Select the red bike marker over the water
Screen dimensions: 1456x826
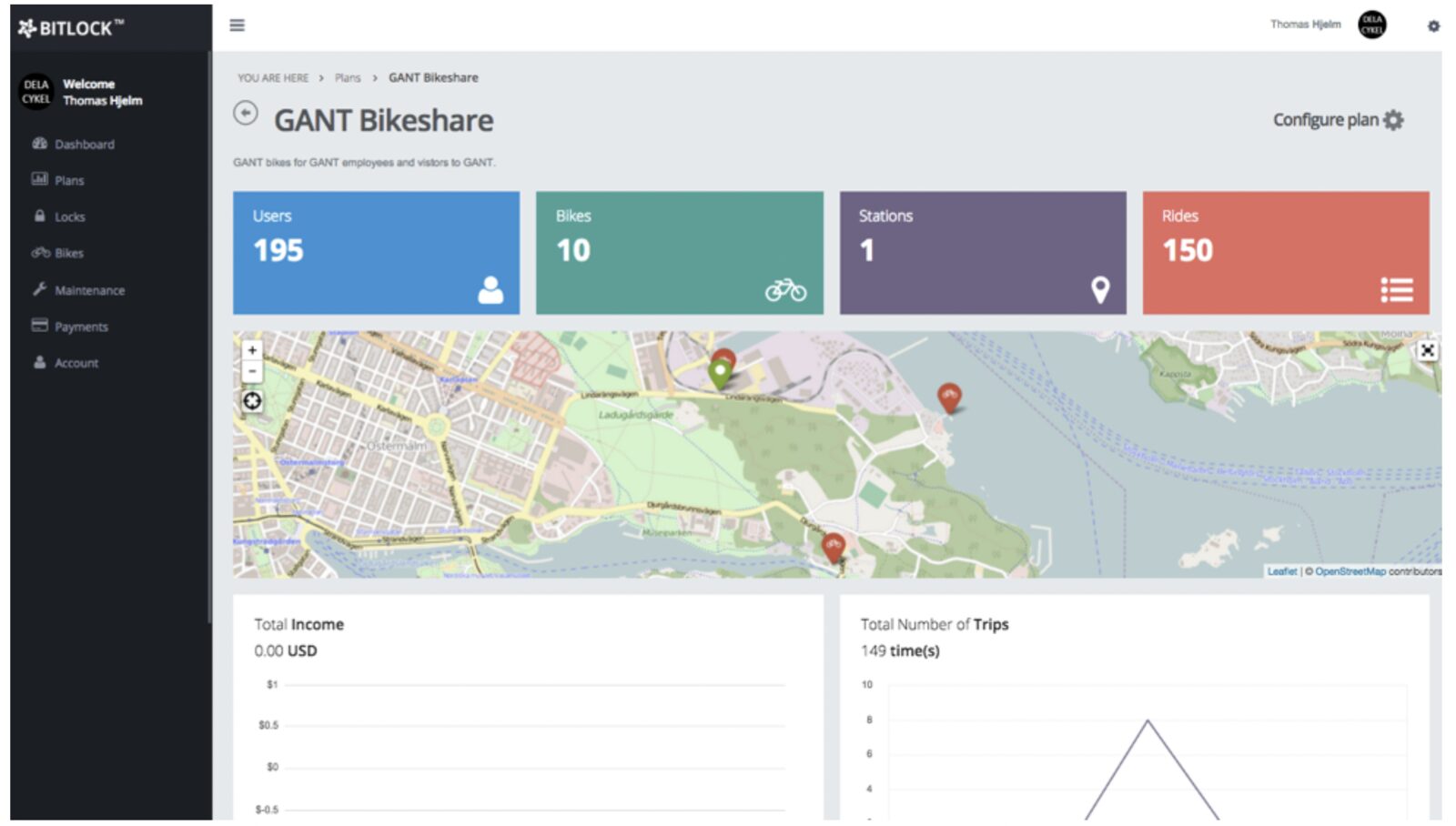point(949,398)
